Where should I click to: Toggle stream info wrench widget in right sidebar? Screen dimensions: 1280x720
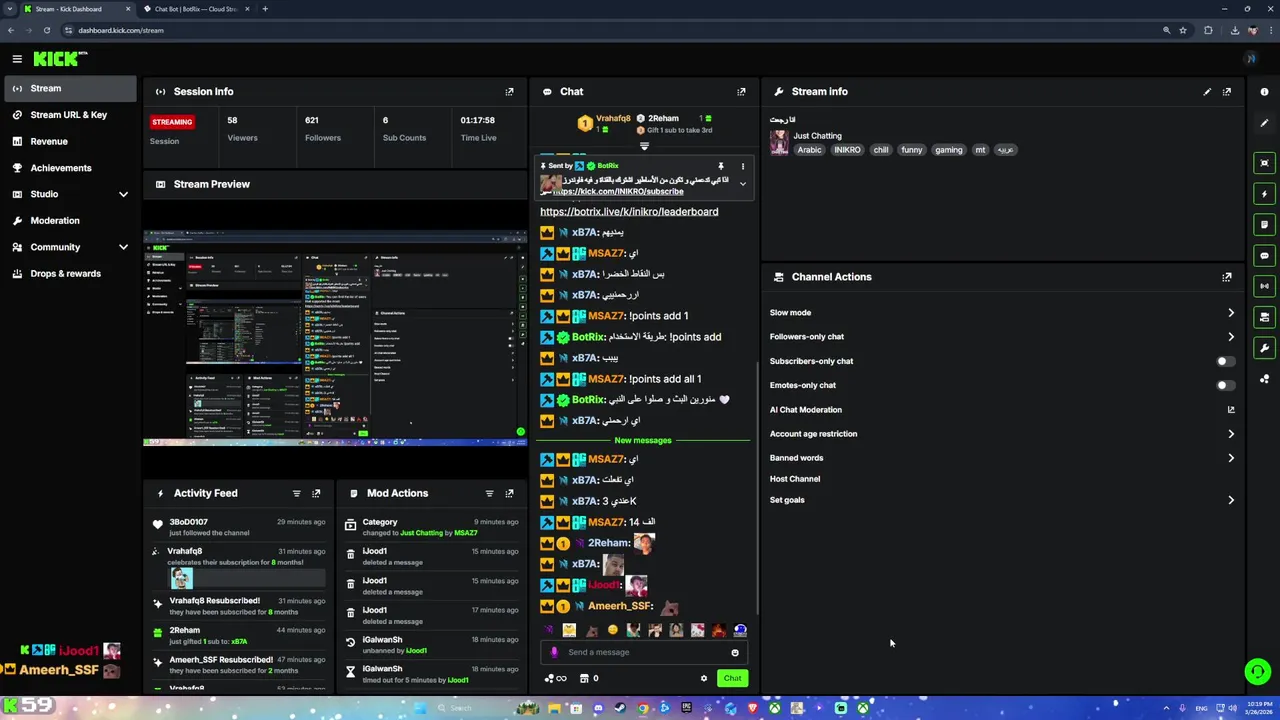pos(1265,348)
